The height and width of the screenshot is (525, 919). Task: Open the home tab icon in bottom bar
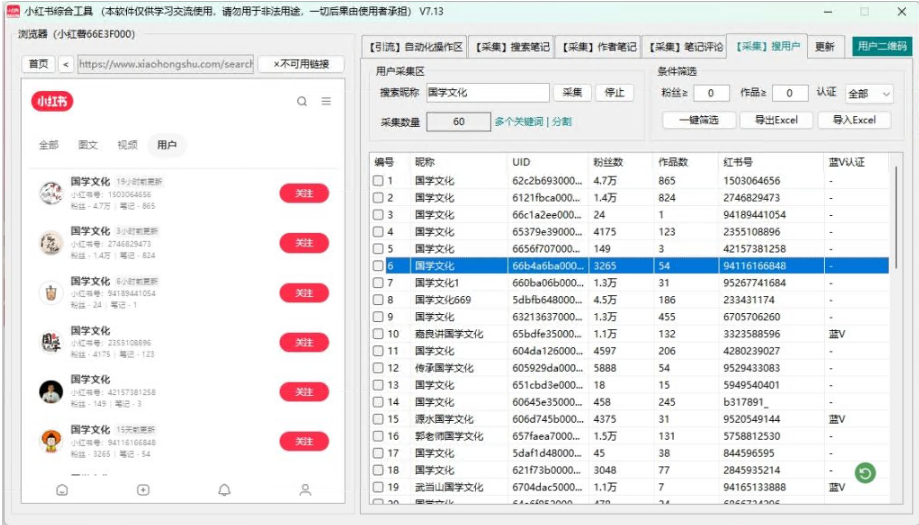pyautogui.click(x=62, y=490)
